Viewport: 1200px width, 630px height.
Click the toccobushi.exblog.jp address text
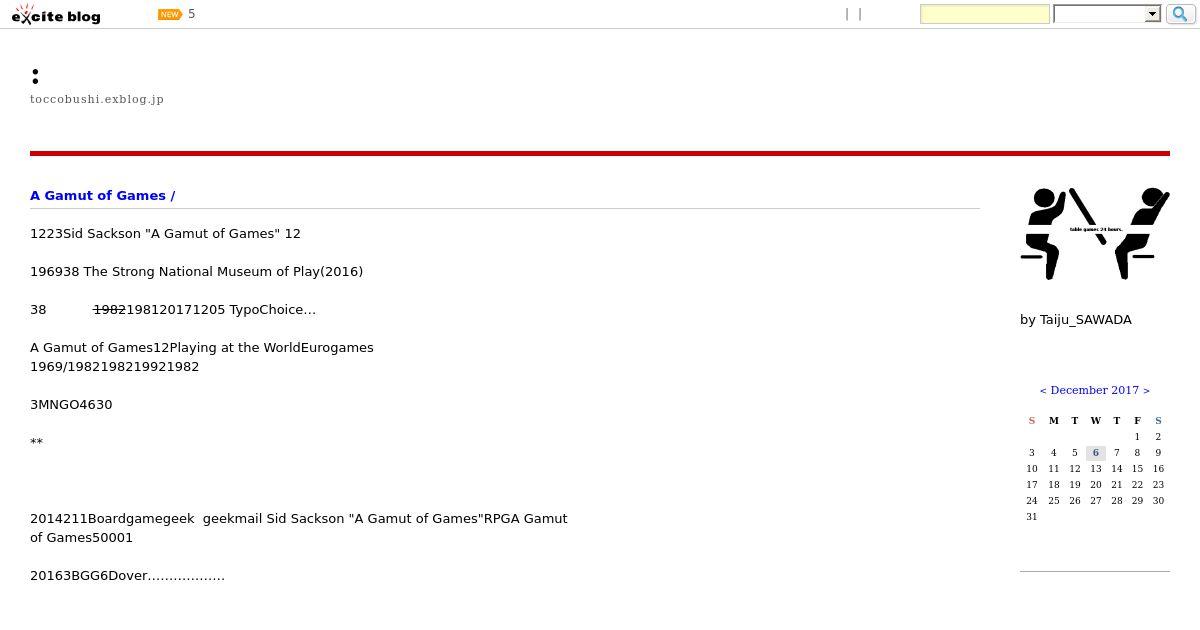97,99
